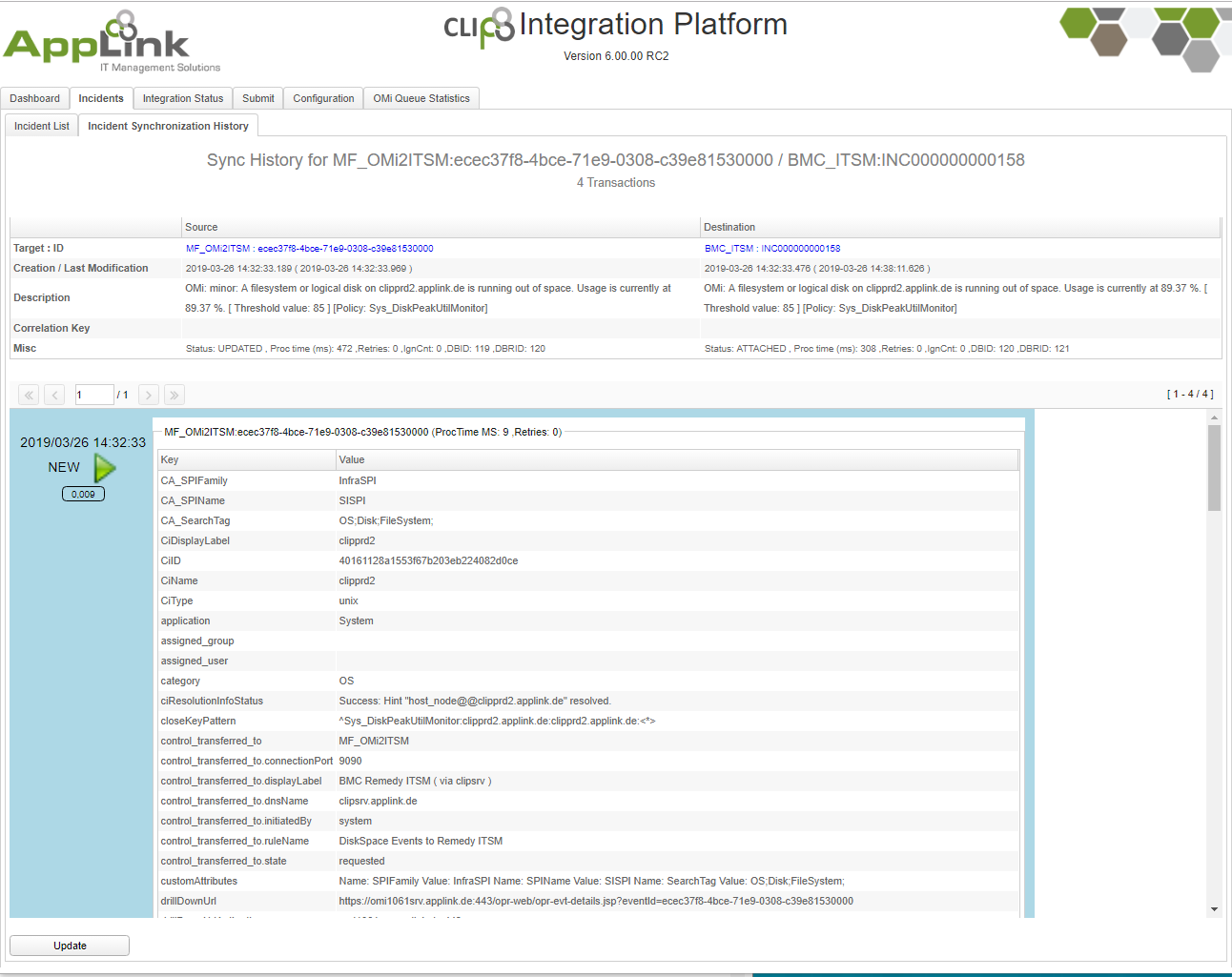Select the CA_SearchTag key cell
The width and height of the screenshot is (1232, 977).
(247, 520)
